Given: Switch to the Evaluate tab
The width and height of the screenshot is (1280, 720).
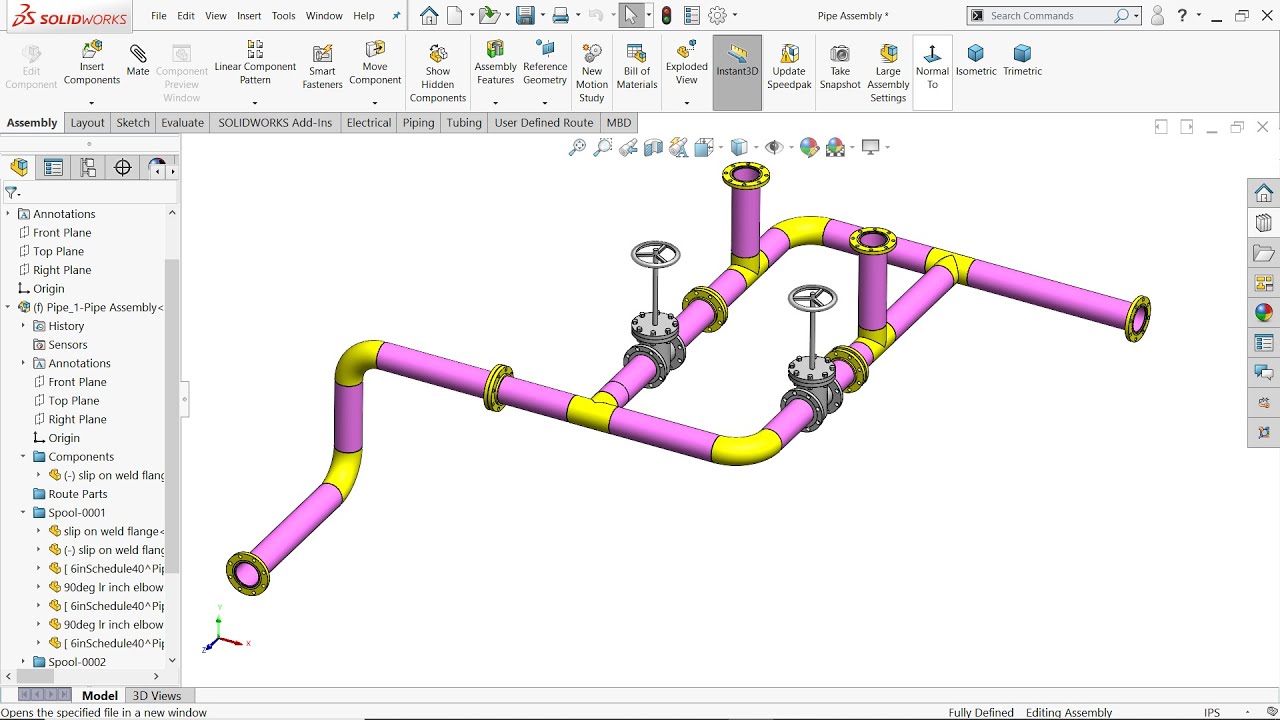Looking at the screenshot, I should (x=182, y=123).
